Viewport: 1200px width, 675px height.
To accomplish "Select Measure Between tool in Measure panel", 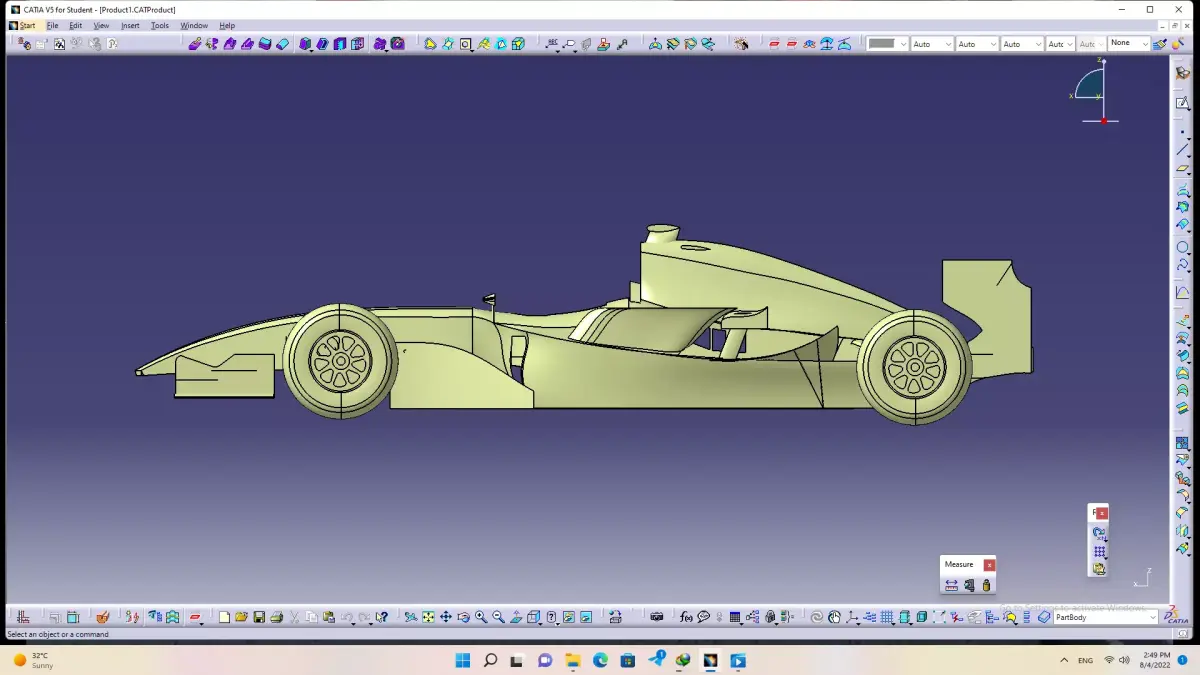I will 951,585.
